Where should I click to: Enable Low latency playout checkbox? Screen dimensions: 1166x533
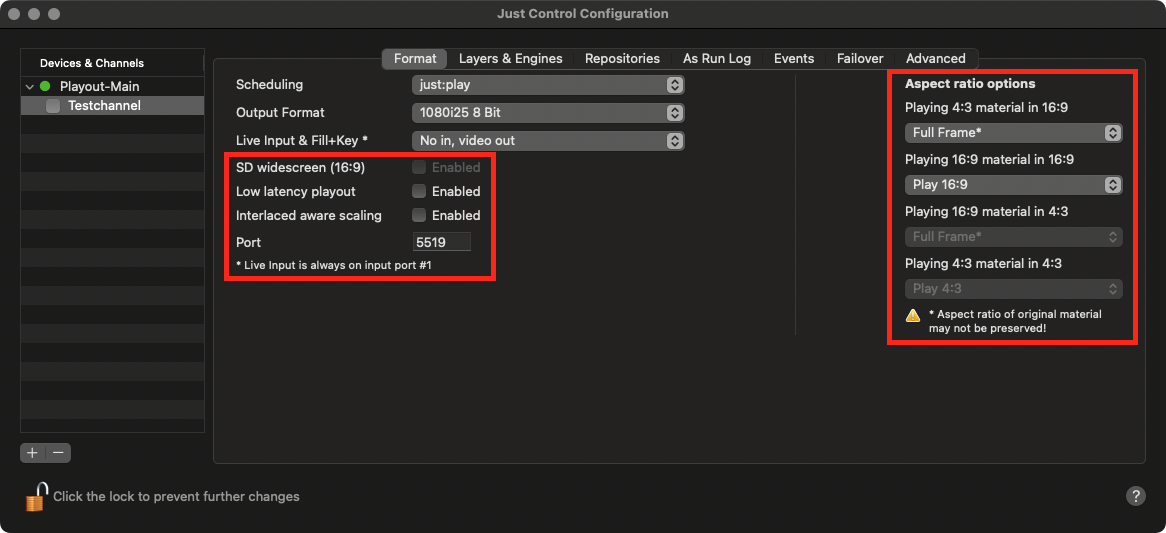point(419,191)
